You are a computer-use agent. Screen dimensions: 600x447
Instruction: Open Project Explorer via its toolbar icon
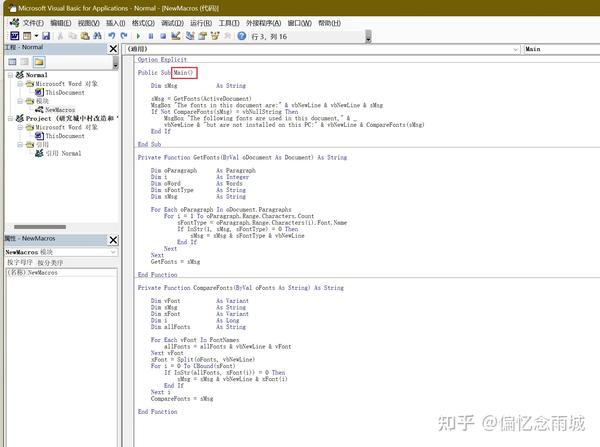tap(190, 36)
